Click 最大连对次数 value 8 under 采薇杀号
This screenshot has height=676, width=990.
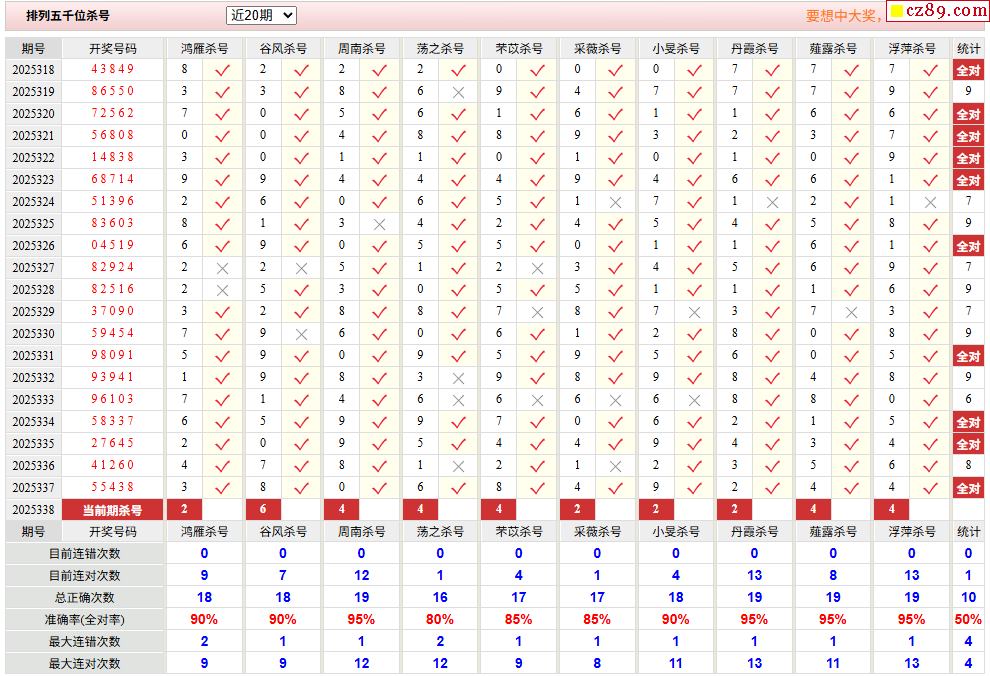pos(597,663)
